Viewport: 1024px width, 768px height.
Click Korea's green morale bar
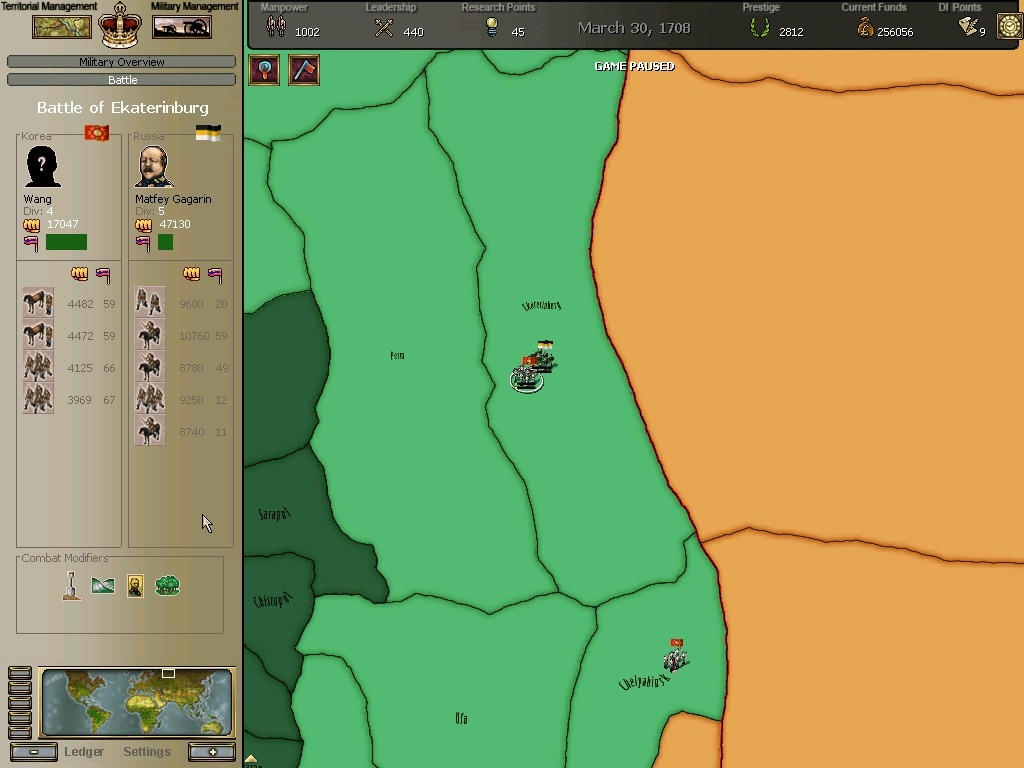point(66,242)
